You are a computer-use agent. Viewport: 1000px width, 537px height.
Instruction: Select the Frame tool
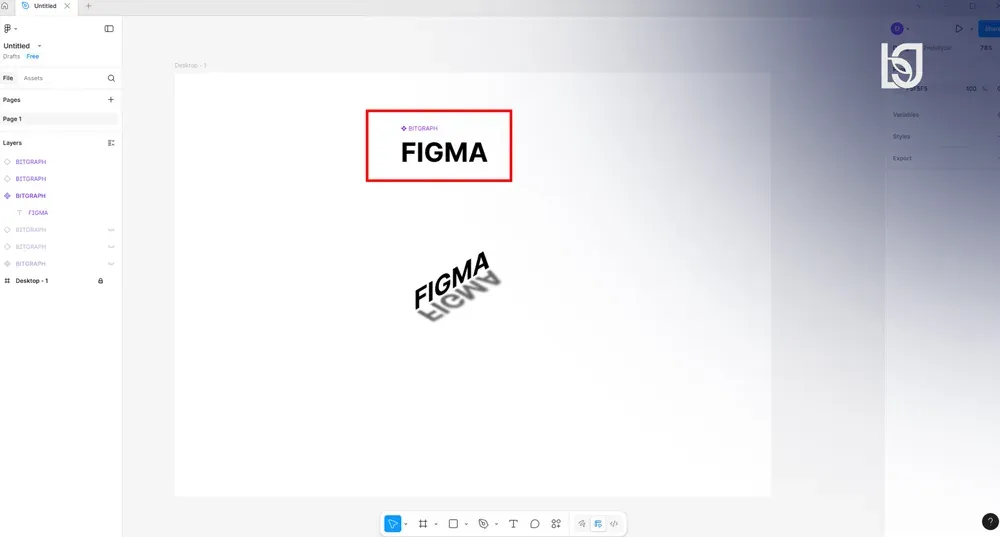[x=423, y=524]
